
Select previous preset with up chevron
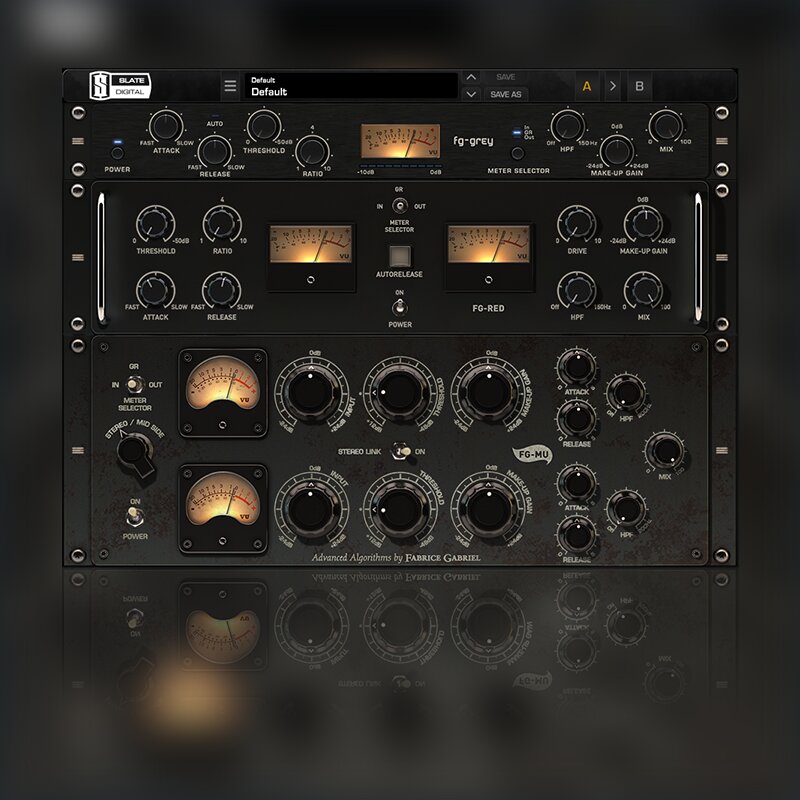[471, 77]
